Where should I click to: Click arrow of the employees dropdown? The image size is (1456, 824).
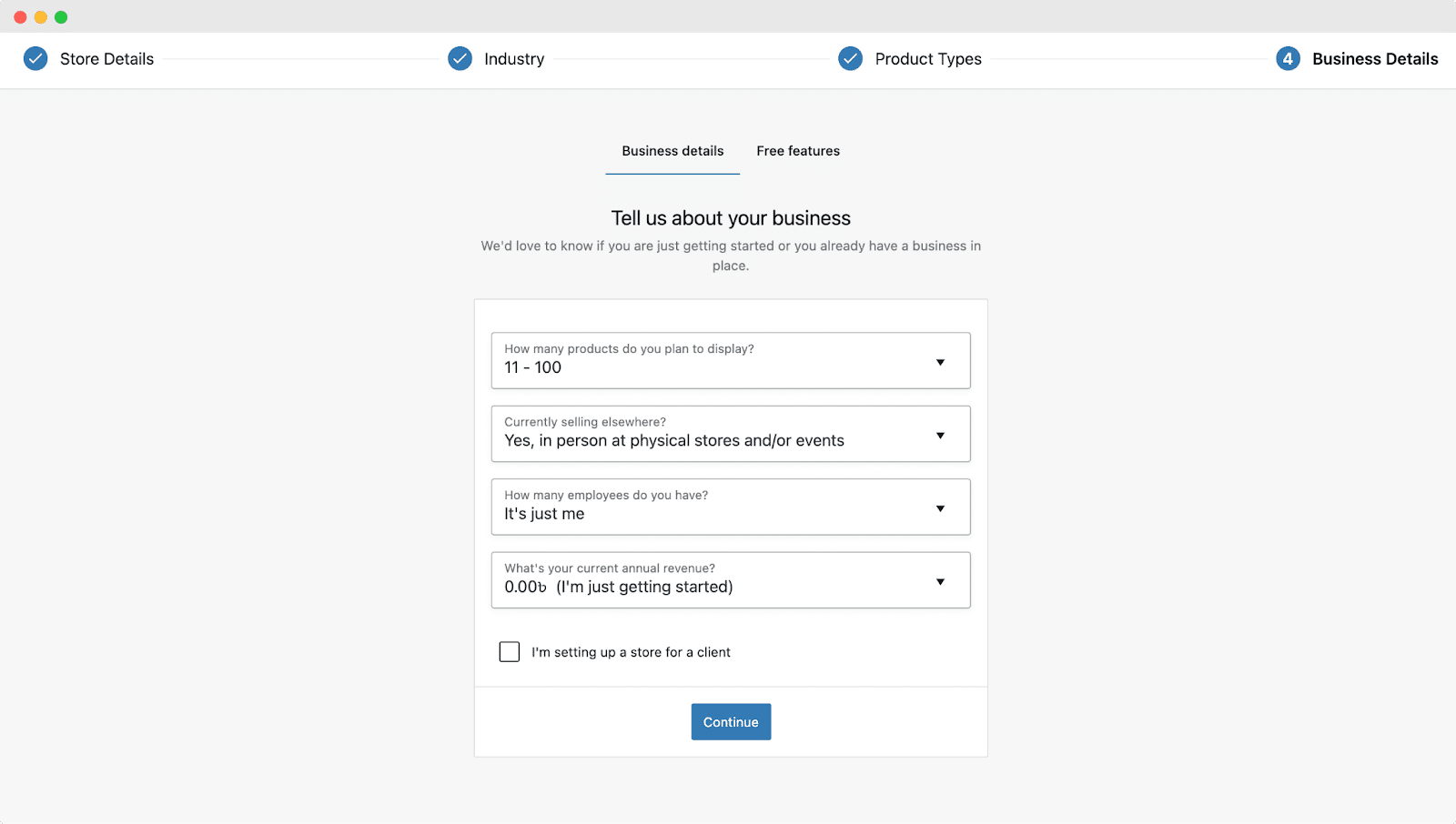coord(940,509)
